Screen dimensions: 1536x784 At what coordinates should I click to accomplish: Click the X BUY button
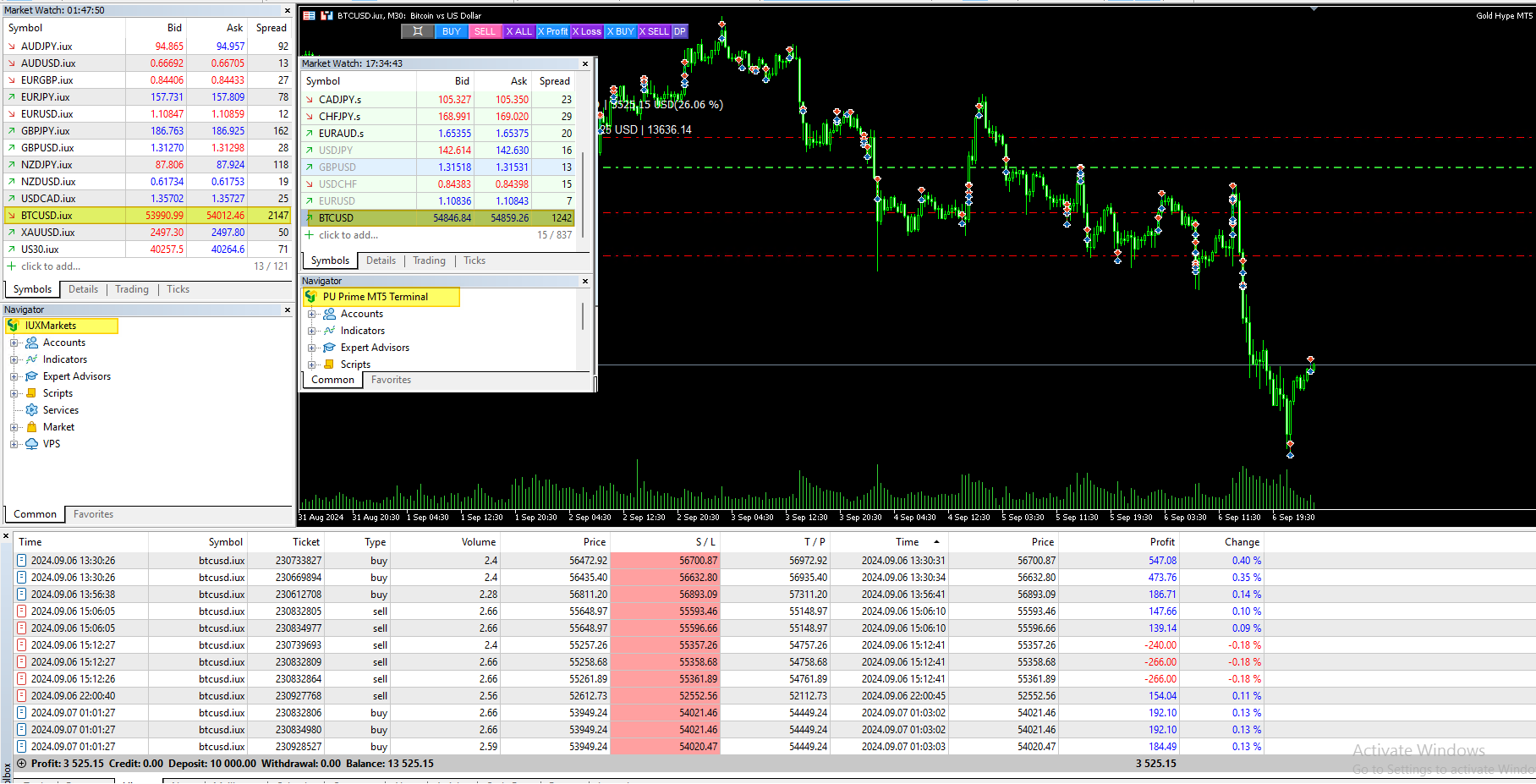621,31
